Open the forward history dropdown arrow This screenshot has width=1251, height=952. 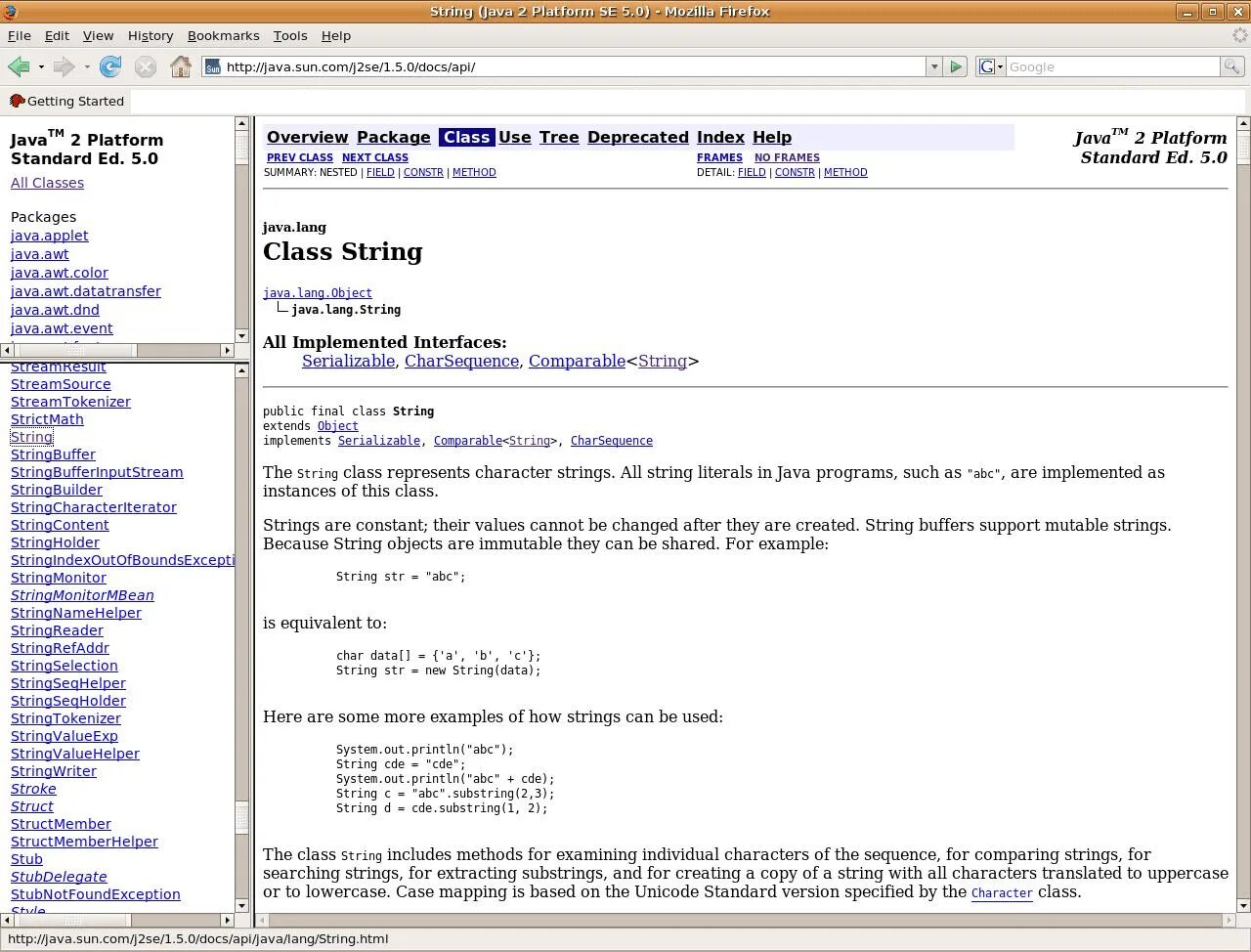[87, 67]
